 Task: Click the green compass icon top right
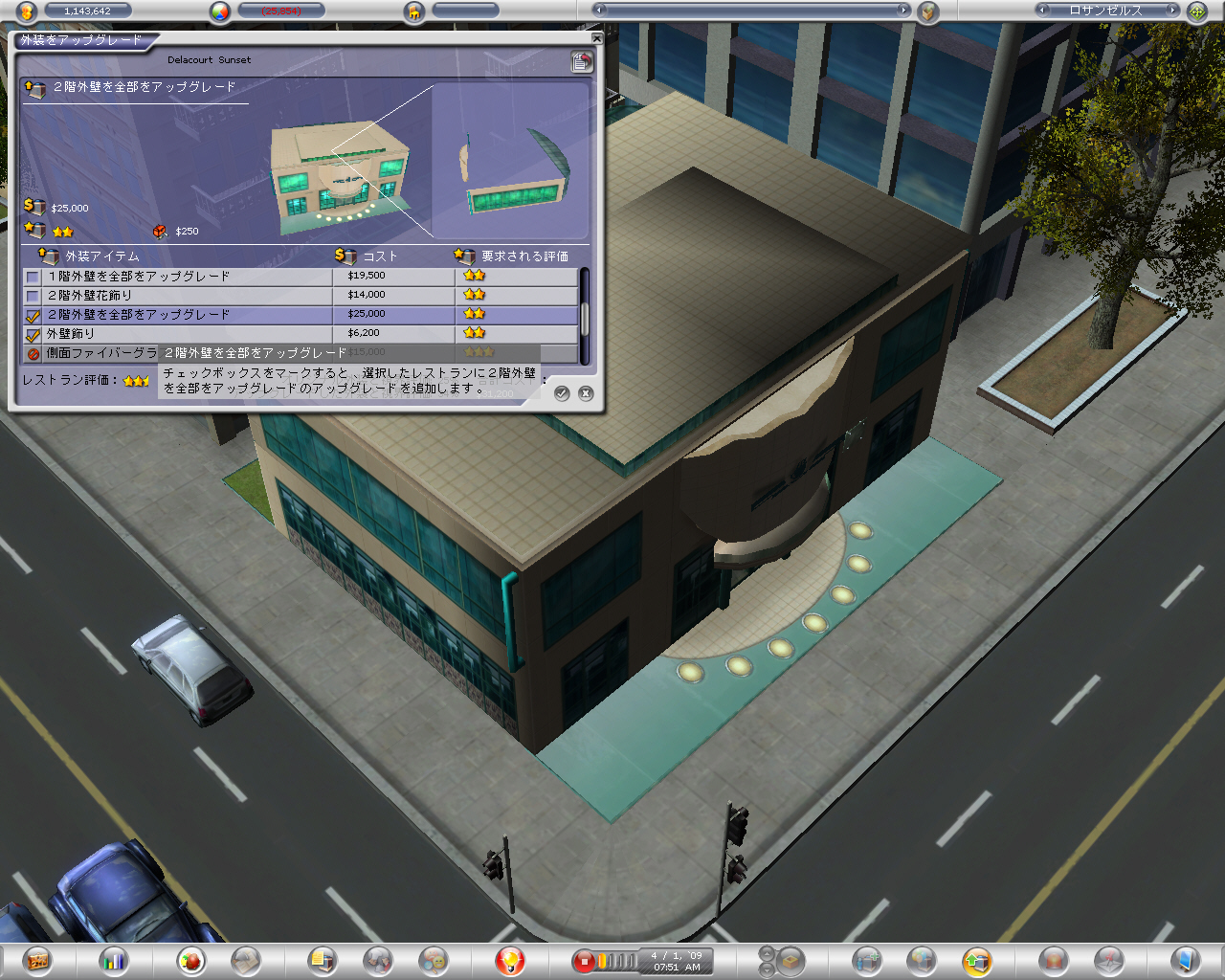pos(1196,11)
